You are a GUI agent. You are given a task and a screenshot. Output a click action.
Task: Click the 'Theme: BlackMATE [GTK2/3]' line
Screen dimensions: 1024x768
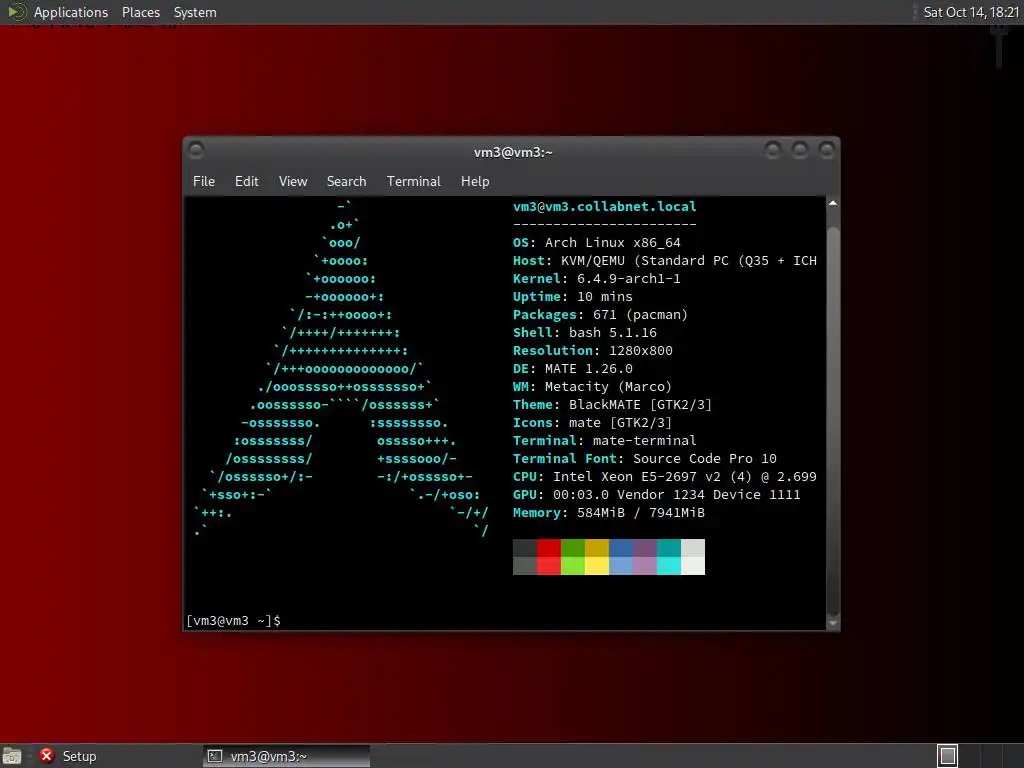(612, 405)
